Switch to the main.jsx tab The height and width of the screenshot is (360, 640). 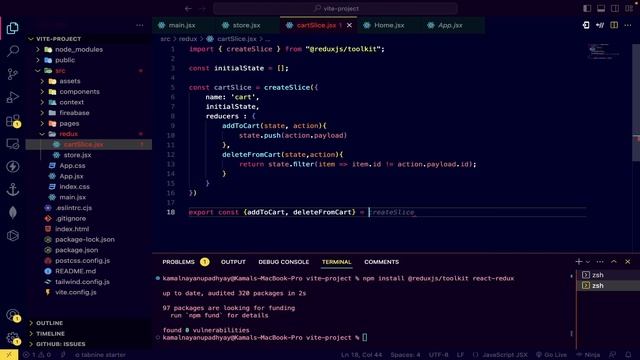tap(182, 25)
